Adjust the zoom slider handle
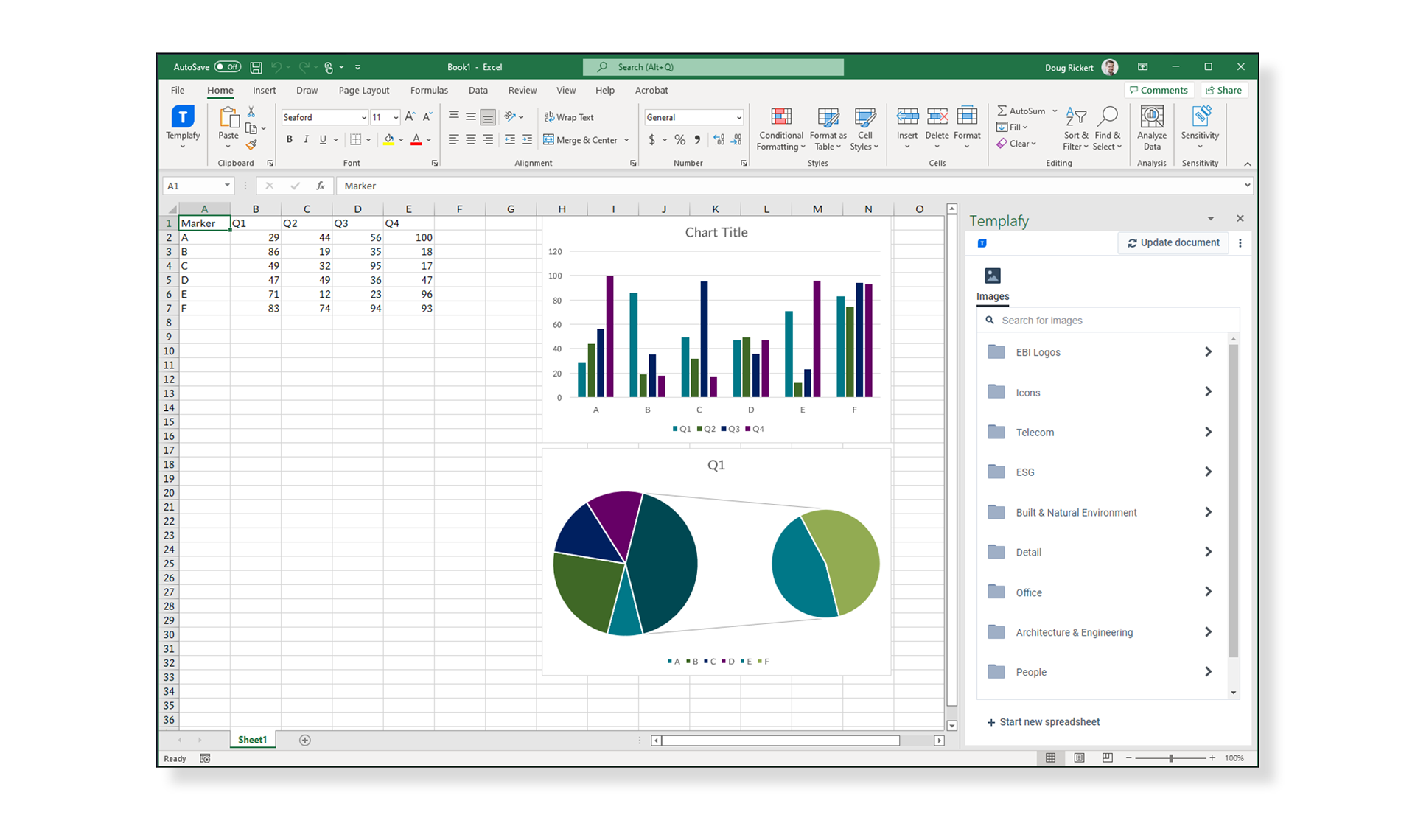 [1170, 758]
